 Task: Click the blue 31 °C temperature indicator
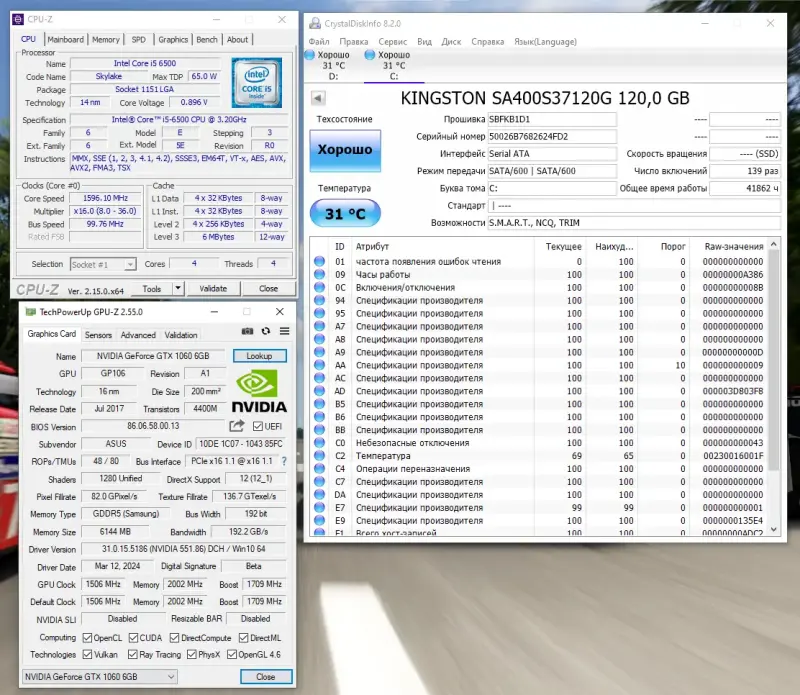point(345,213)
